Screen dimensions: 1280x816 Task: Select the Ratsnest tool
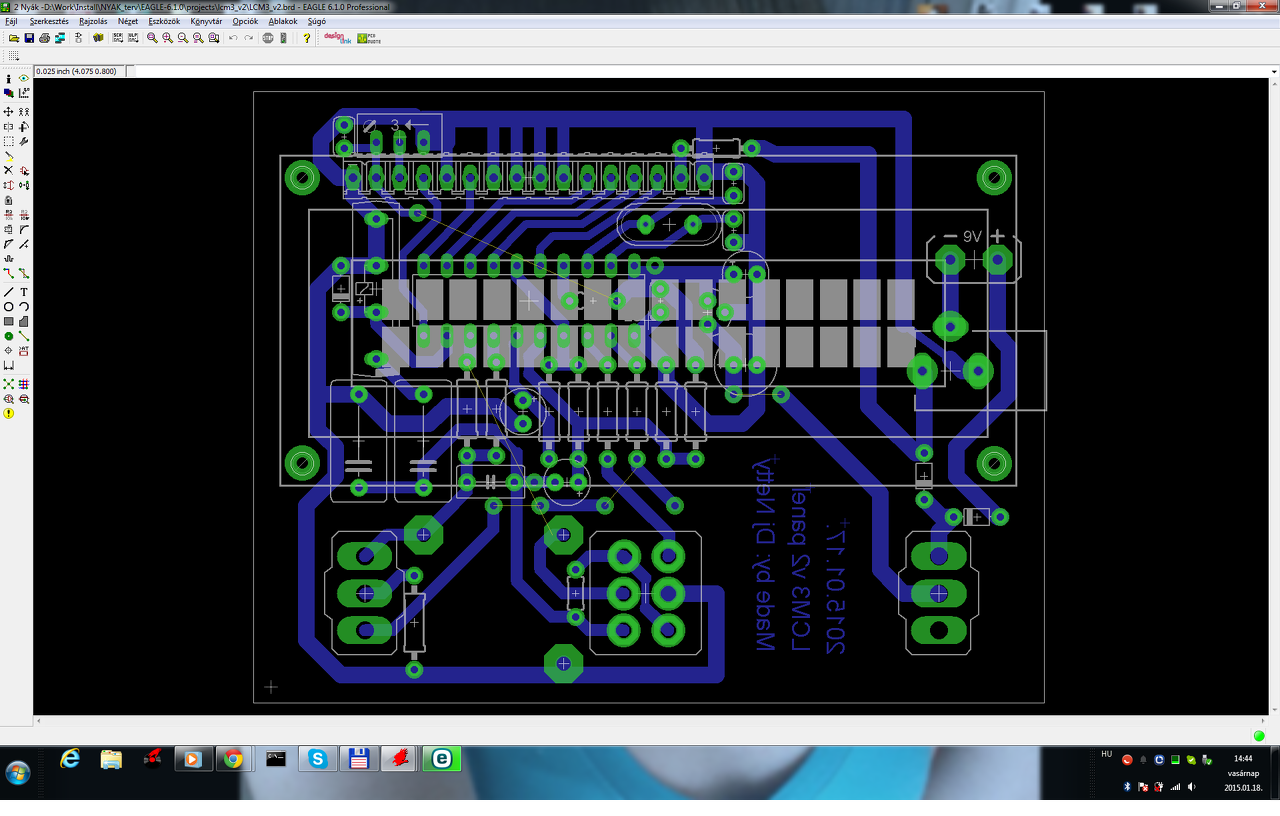[x=9, y=384]
